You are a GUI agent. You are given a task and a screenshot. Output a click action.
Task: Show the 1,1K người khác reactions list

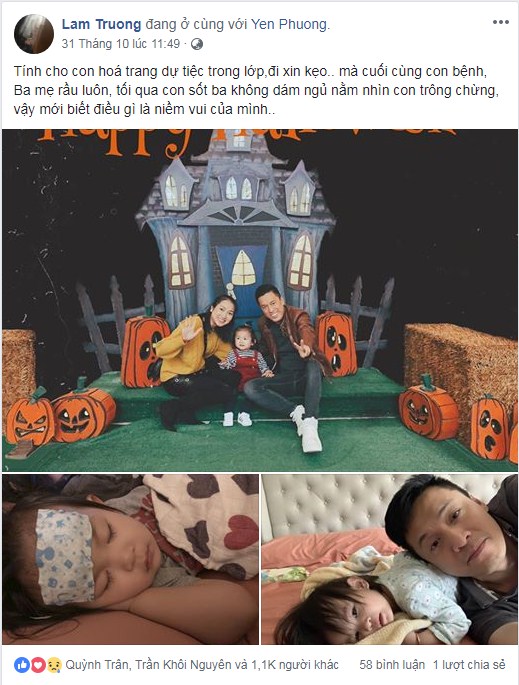pos(295,665)
